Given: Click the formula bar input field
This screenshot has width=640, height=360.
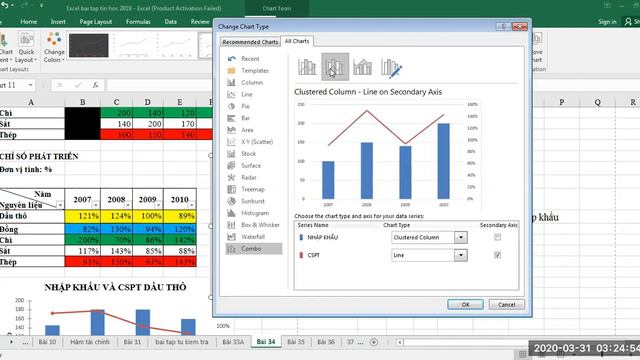Looking at the screenshot, I should (x=159, y=85).
